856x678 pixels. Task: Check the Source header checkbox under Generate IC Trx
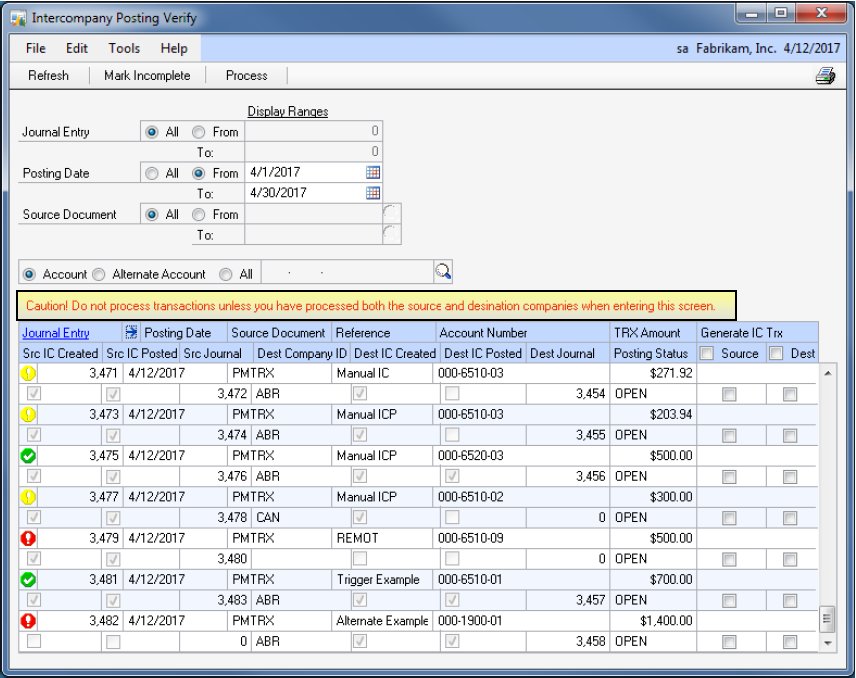[707, 353]
